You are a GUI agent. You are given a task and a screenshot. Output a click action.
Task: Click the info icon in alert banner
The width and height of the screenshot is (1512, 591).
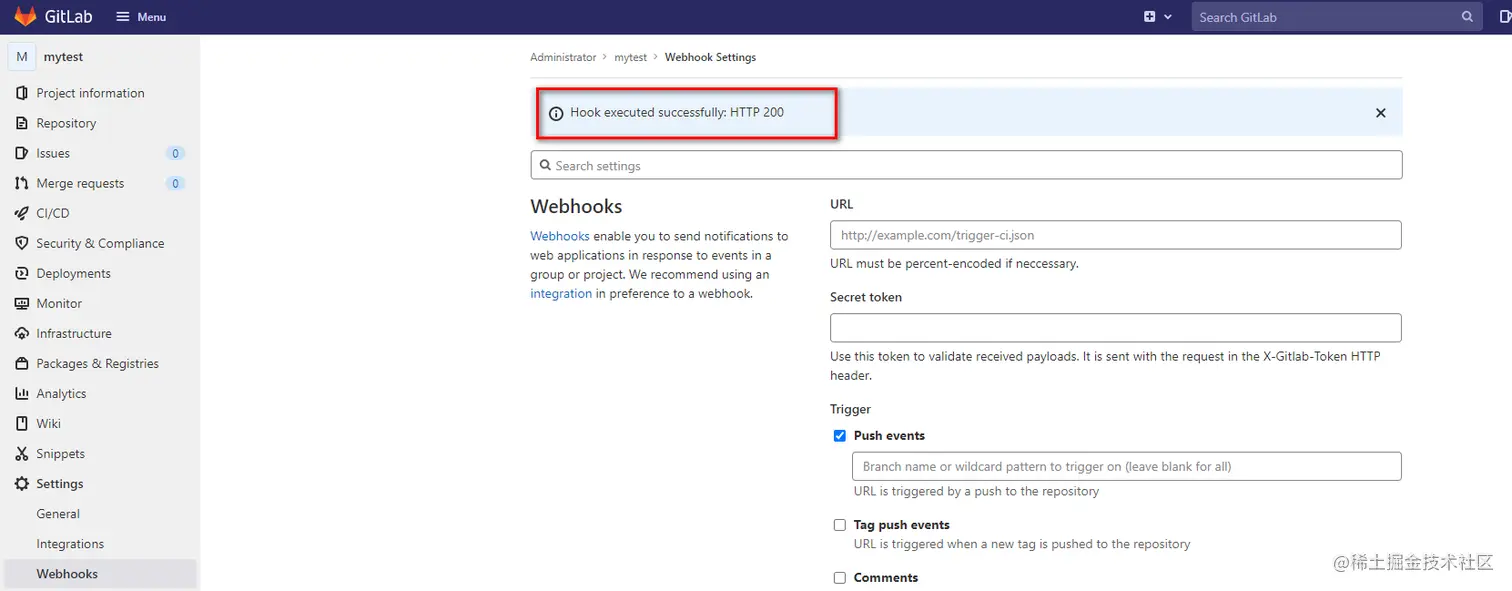556,113
